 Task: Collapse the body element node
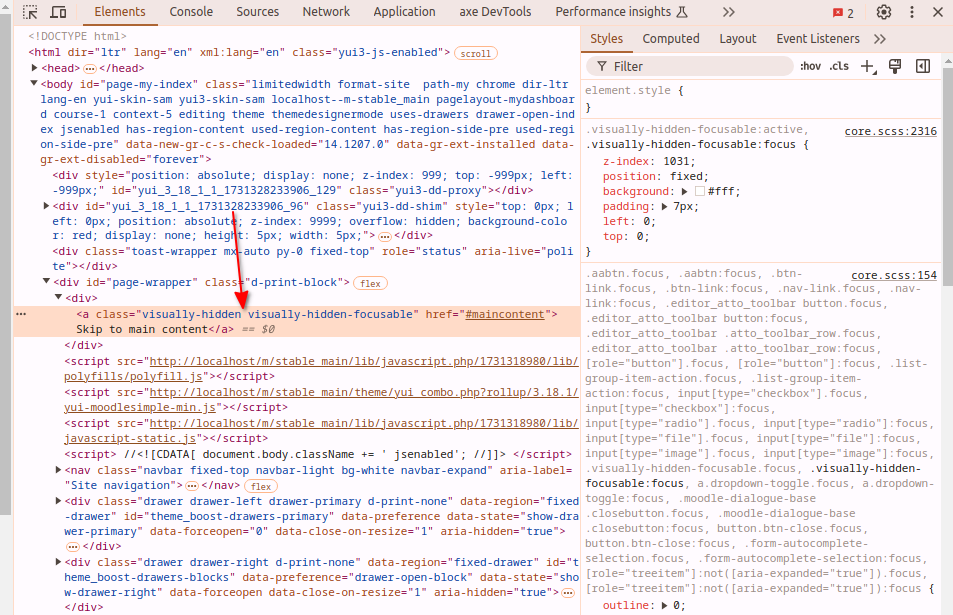point(34,83)
